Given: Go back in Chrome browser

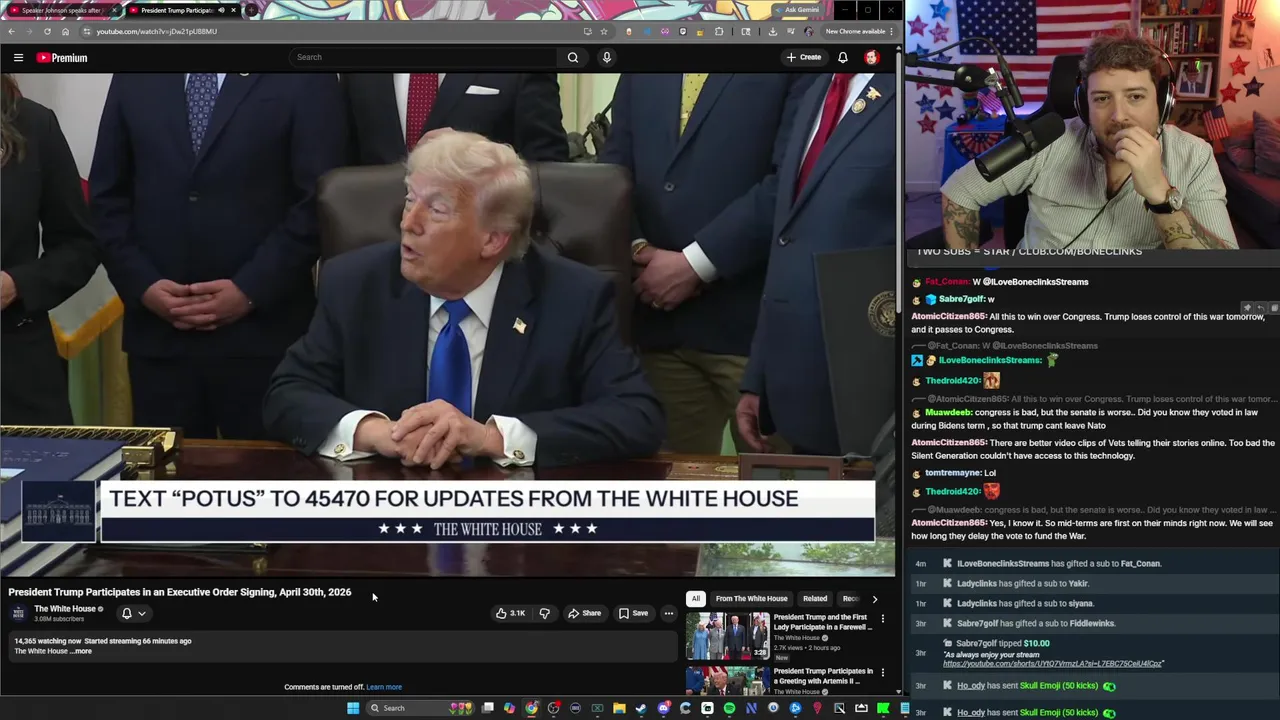Looking at the screenshot, I should click(x=11, y=31).
